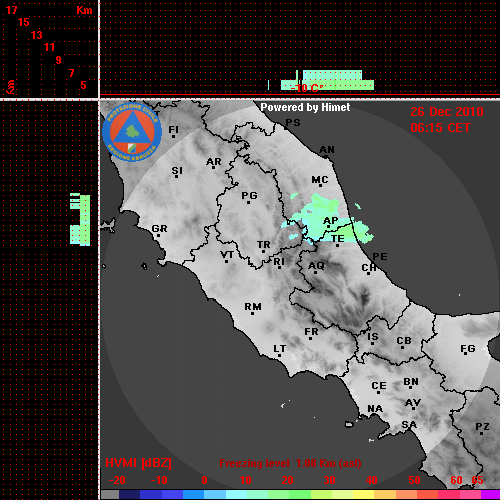Click the radar echo over Ascoli Piceno area
Screen dimensions: 500x500
(328, 220)
